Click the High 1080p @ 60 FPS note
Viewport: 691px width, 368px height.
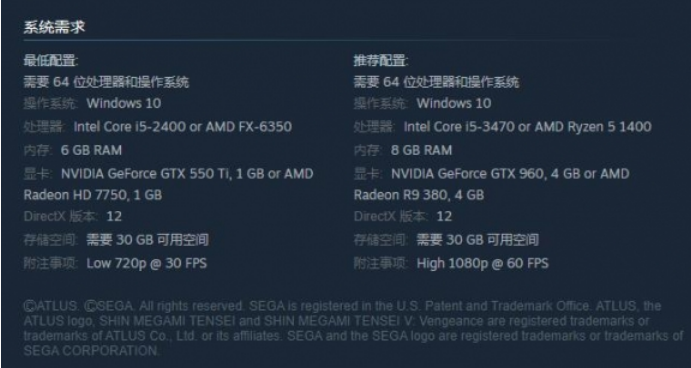[x=483, y=264]
